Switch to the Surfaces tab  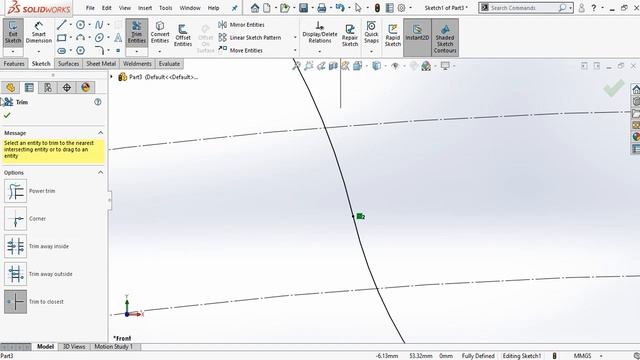[x=68, y=64]
